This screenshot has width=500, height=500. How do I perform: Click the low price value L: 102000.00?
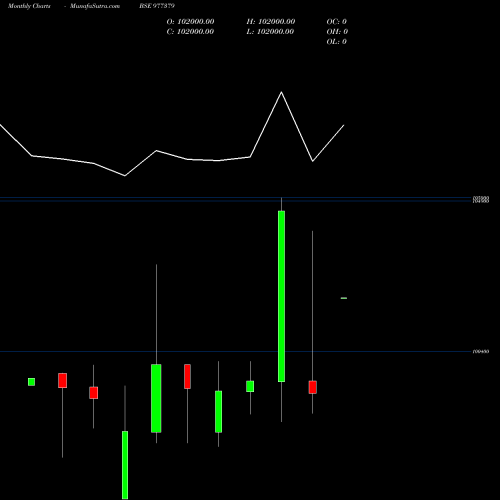coord(271,32)
